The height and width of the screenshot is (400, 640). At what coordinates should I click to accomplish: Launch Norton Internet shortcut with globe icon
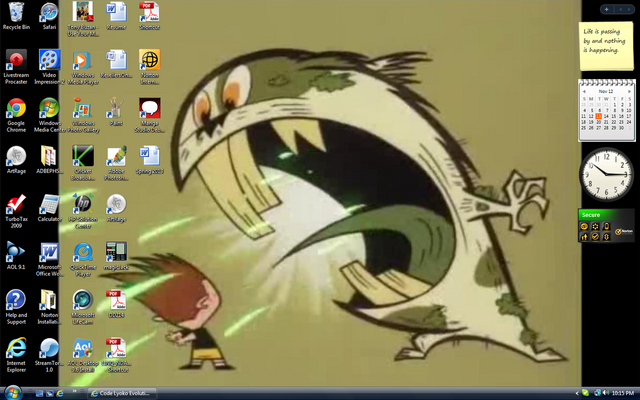click(x=149, y=67)
